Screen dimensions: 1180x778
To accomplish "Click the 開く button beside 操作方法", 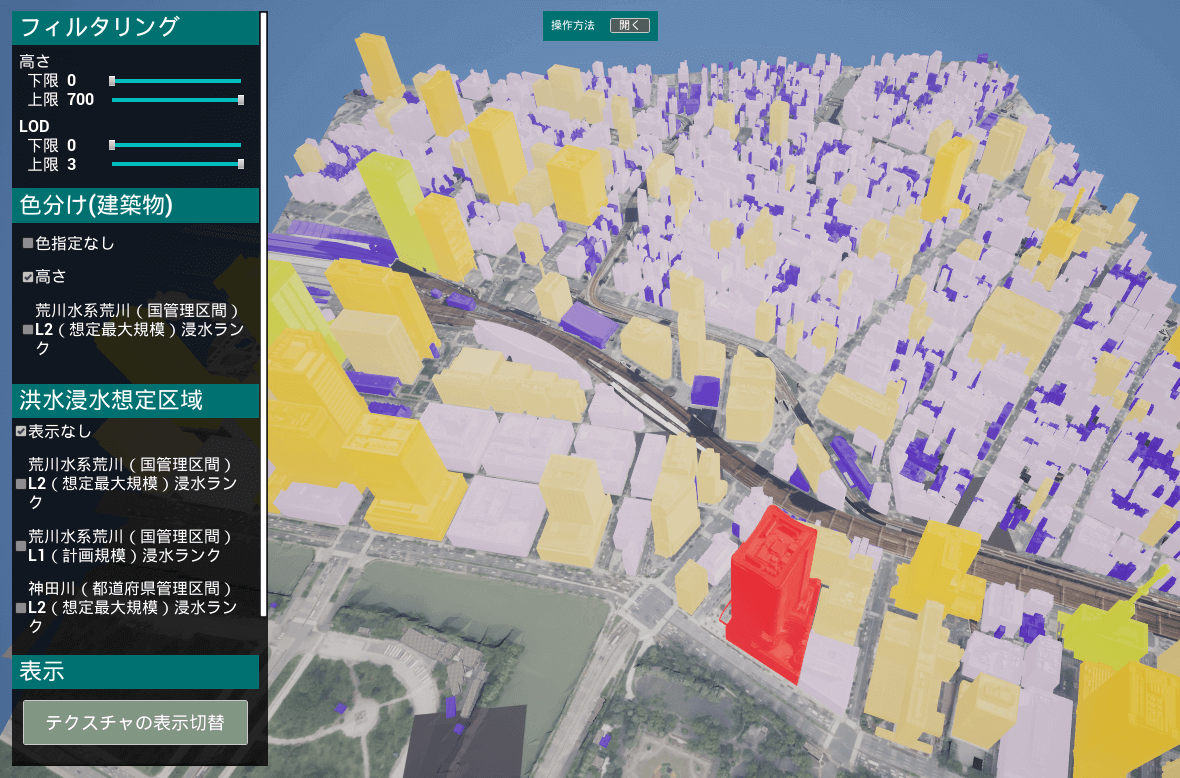I will pyautogui.click(x=629, y=25).
